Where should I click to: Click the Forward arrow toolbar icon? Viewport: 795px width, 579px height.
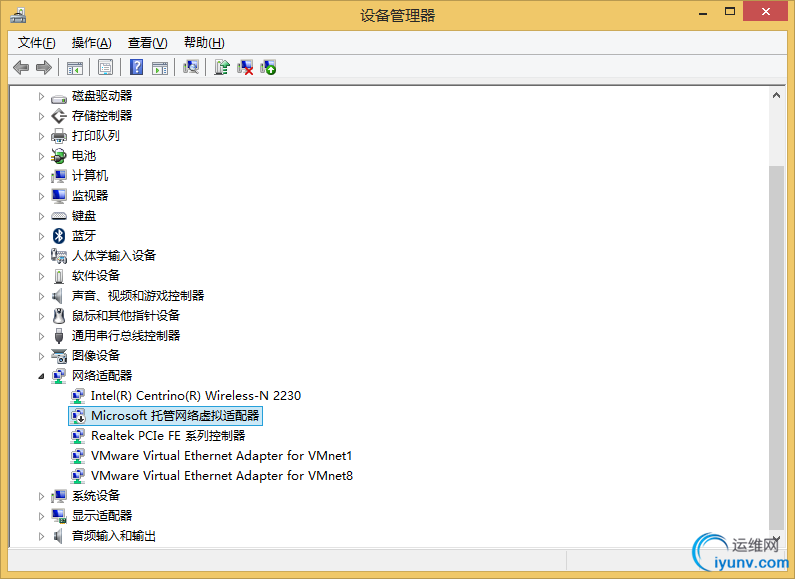coord(44,67)
